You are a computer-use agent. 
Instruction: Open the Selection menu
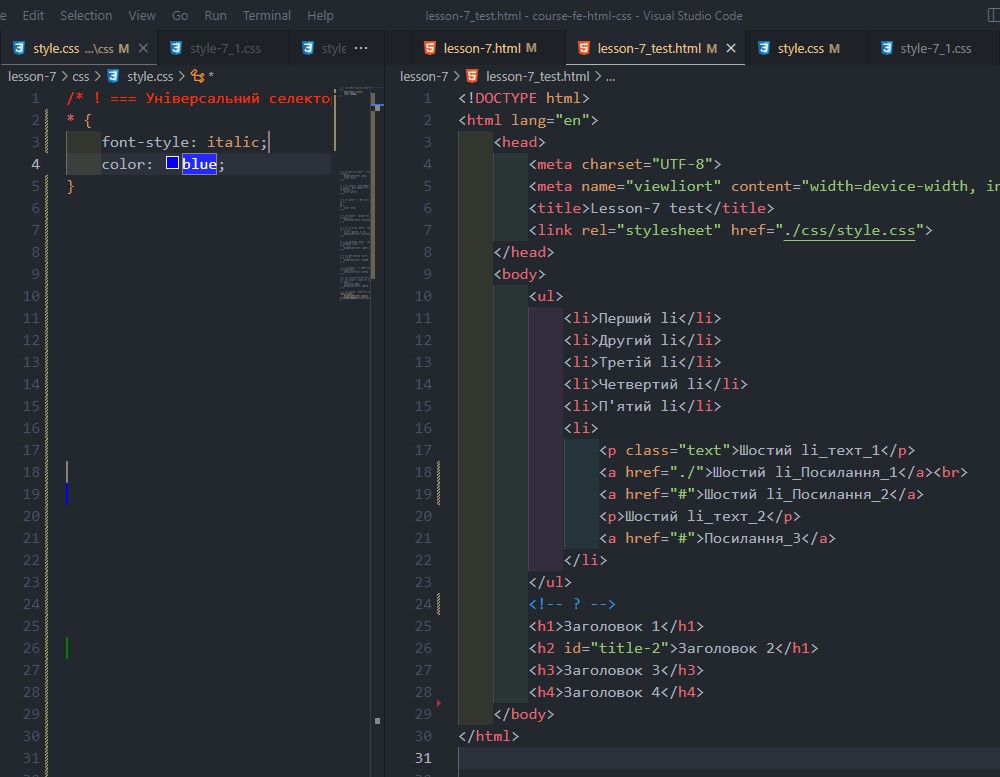tap(85, 15)
